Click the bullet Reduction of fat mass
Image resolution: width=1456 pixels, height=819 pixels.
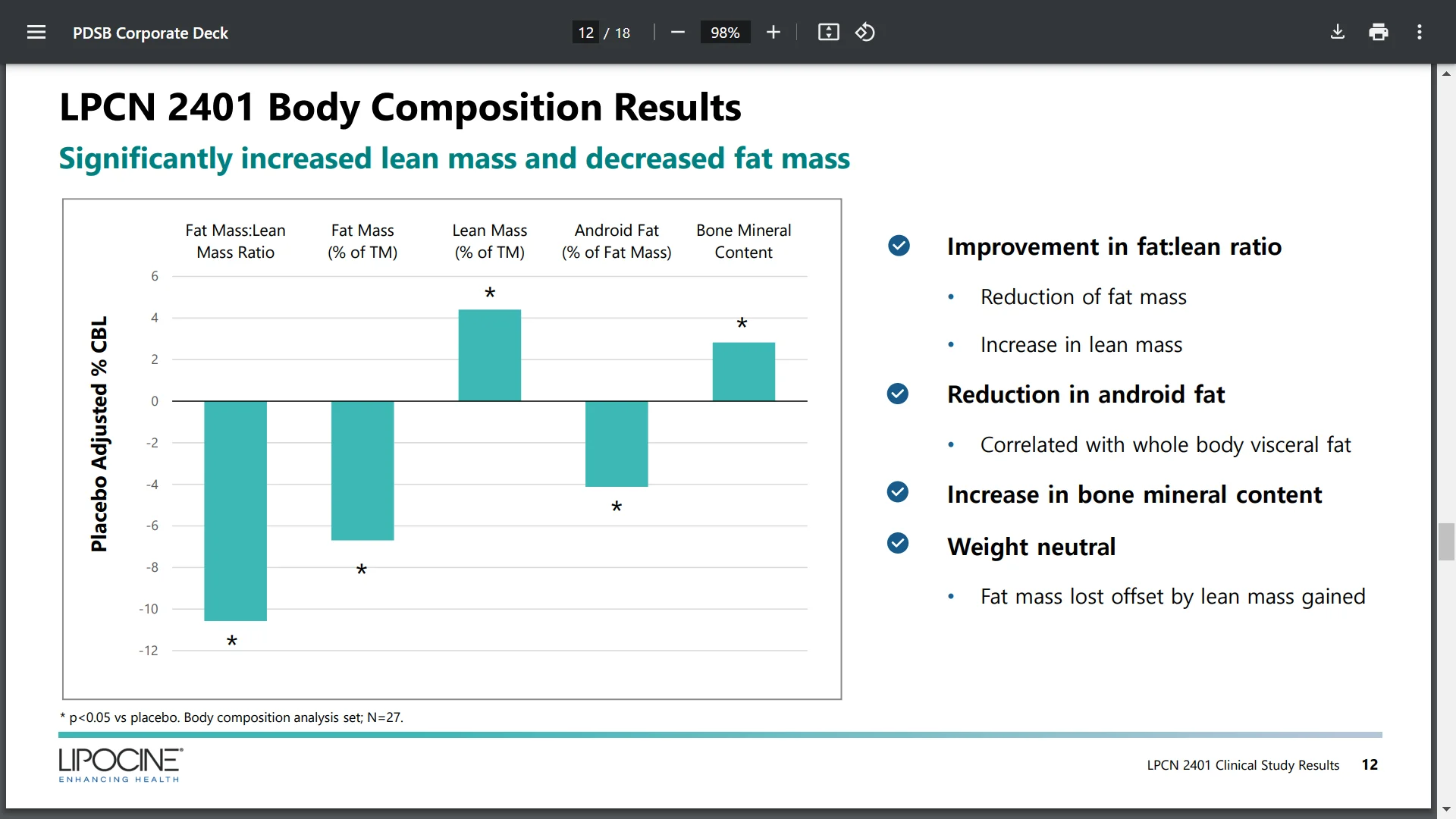point(1083,297)
